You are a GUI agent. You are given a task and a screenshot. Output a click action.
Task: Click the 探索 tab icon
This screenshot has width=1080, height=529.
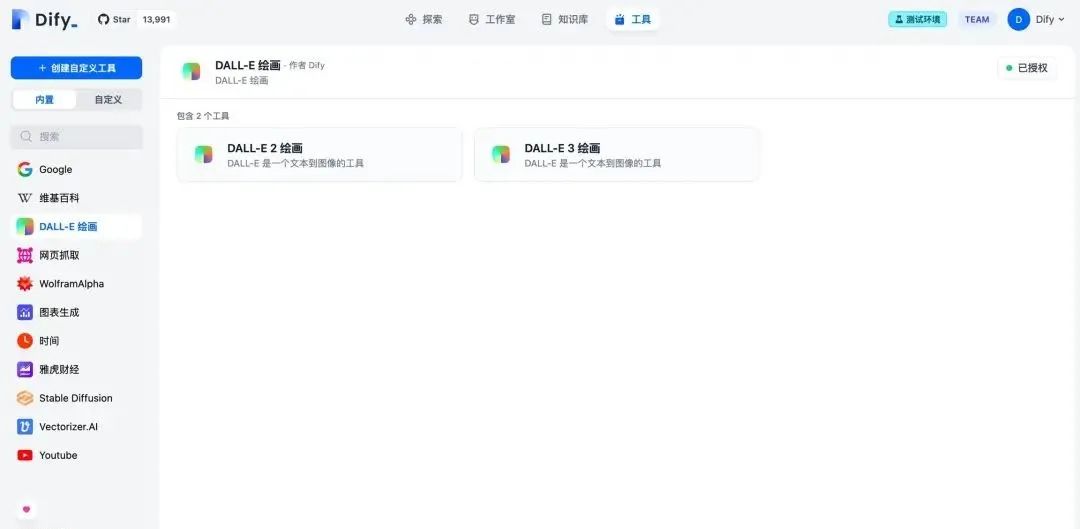coord(411,19)
